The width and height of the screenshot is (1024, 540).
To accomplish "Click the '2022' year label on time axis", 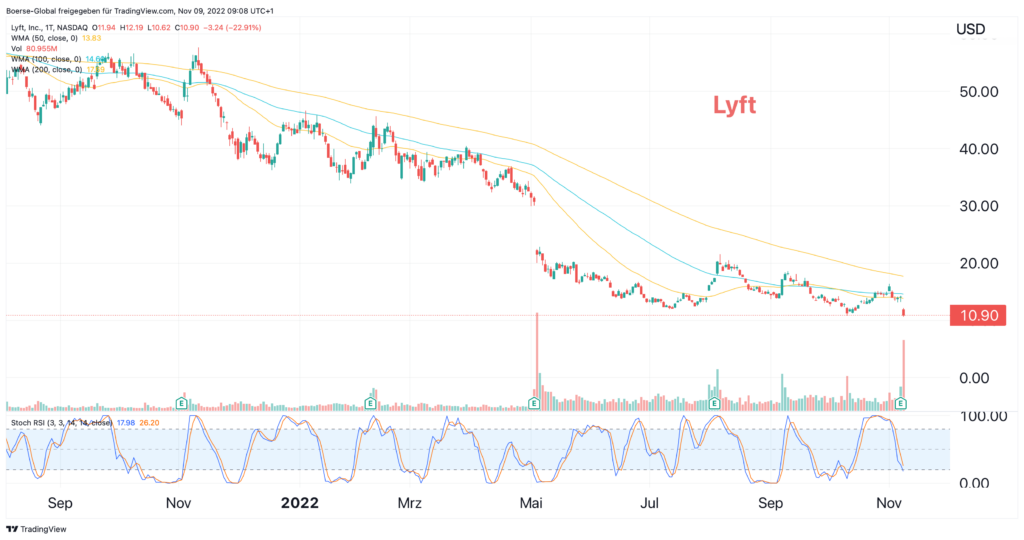I will pyautogui.click(x=300, y=503).
